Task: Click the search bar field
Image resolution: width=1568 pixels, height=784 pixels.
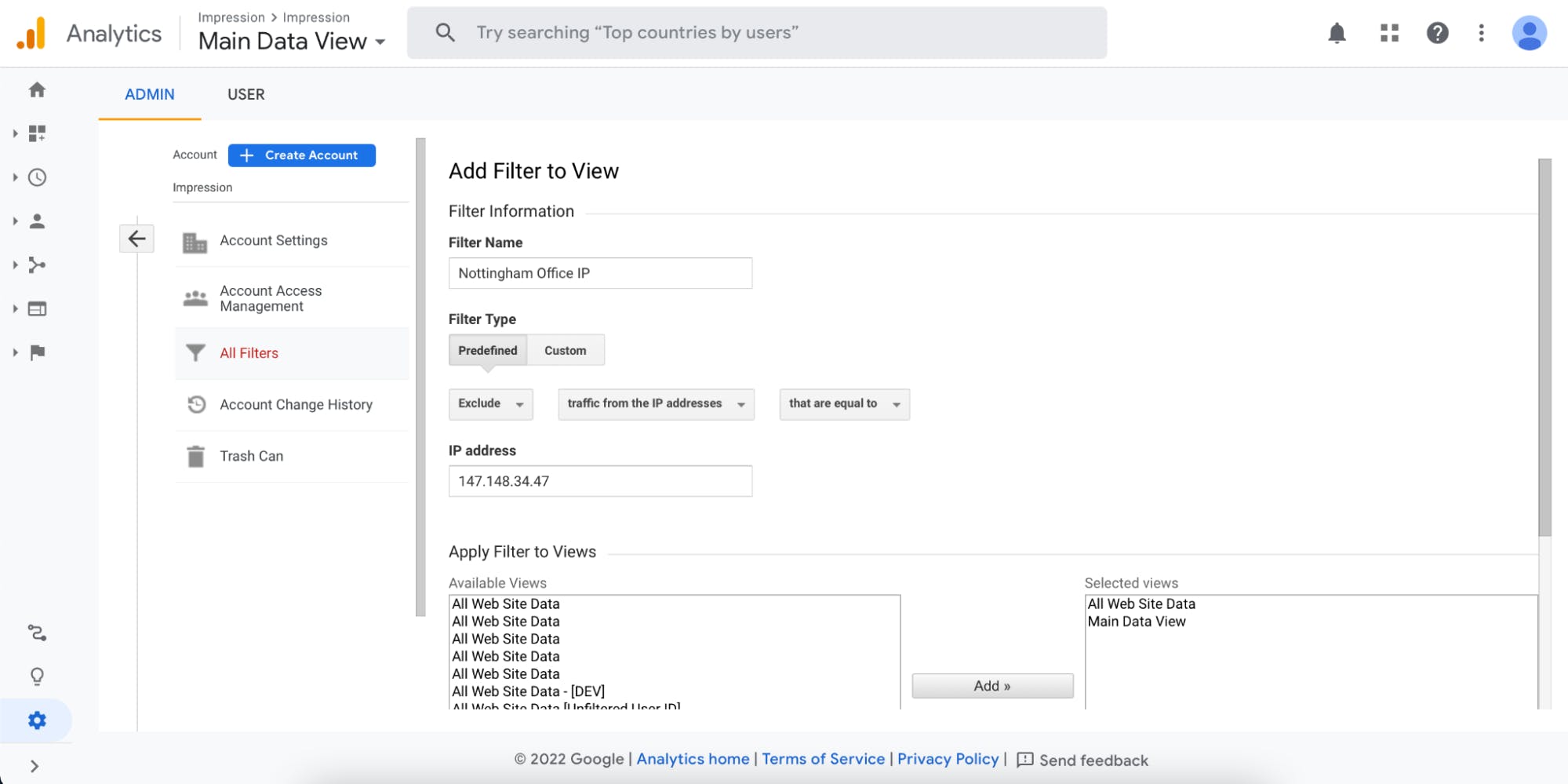Action: click(757, 33)
